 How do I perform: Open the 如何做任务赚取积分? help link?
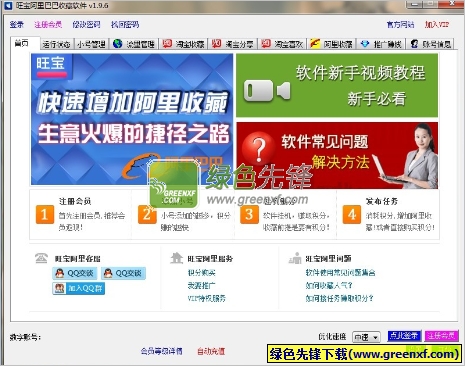340,298
